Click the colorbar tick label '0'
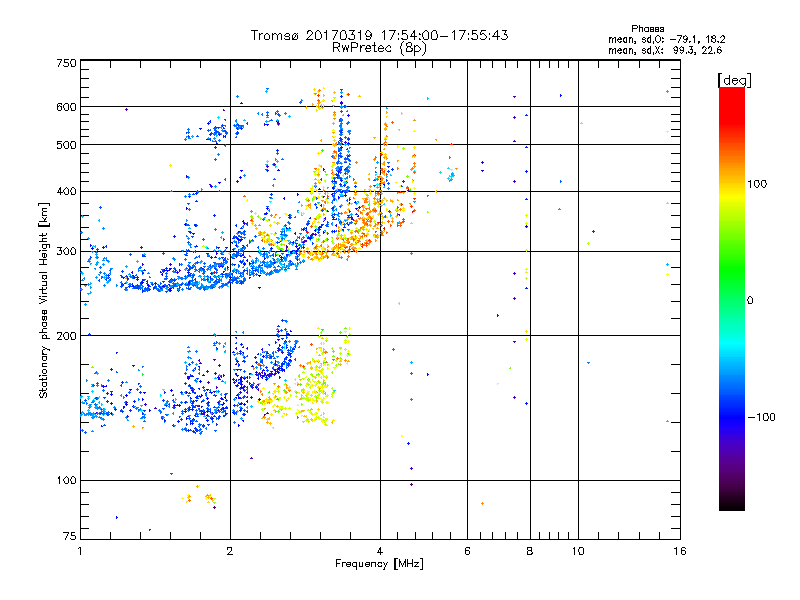 (x=749, y=301)
